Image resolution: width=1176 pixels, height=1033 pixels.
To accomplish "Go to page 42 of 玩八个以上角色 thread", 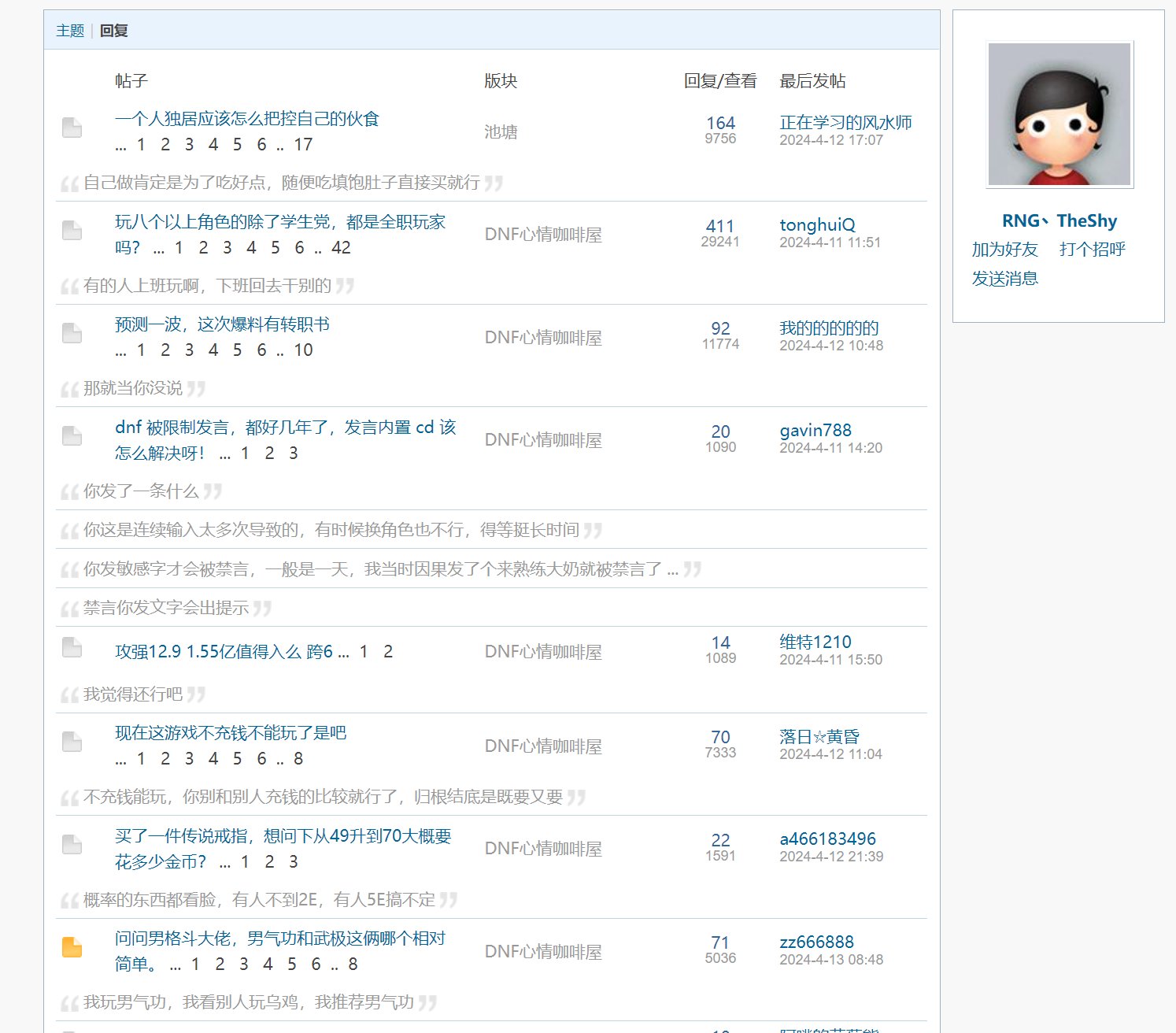I will 341,248.
